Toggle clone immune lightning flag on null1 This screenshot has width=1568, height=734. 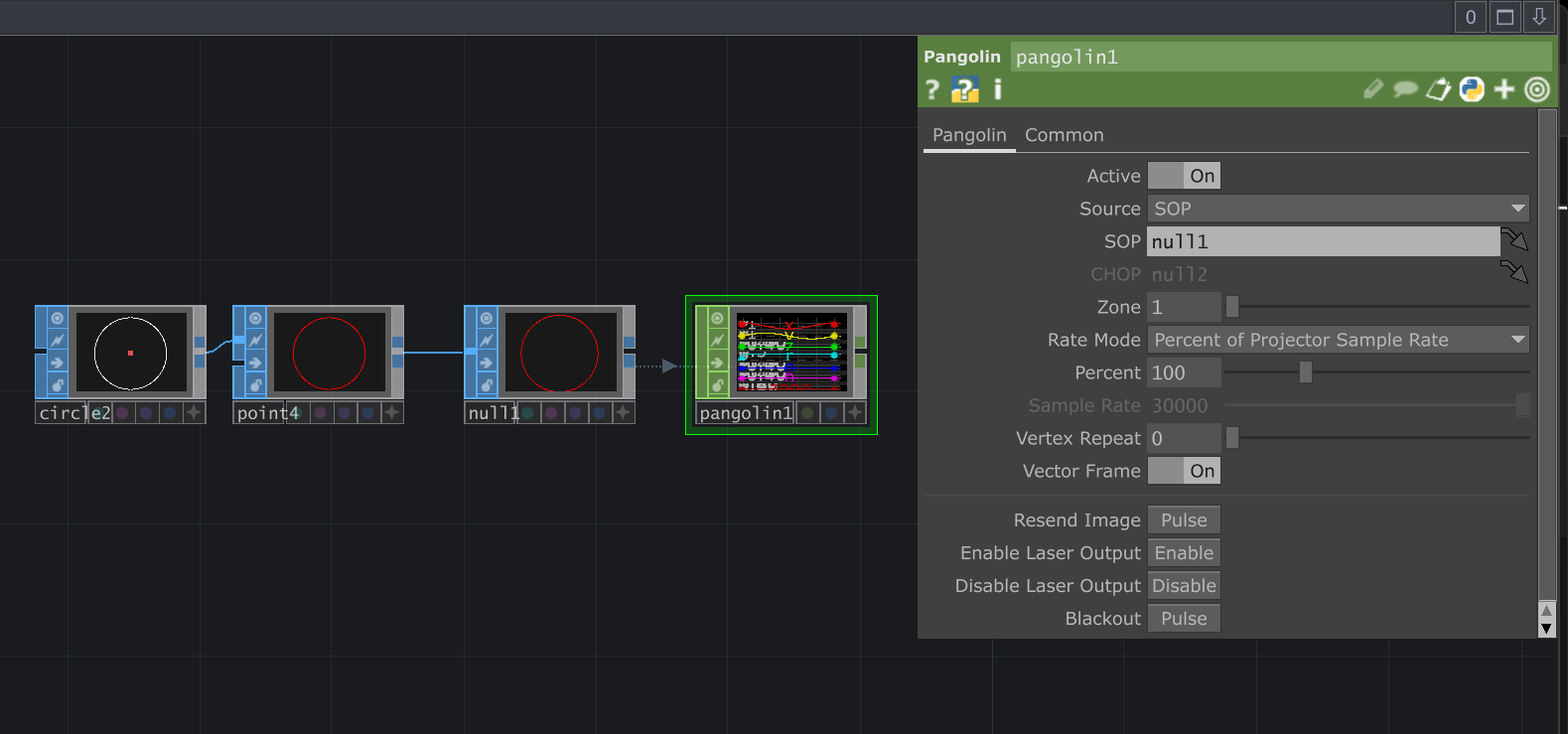click(487, 341)
